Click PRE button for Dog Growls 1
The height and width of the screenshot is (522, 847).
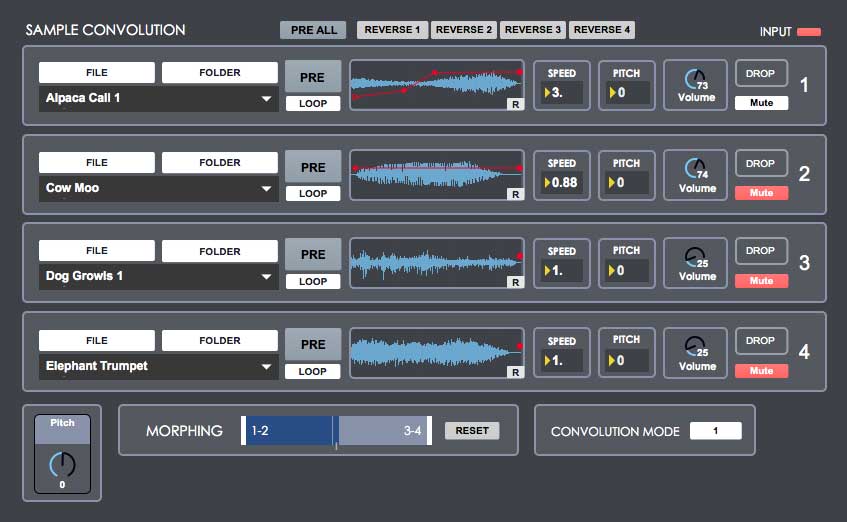tap(313, 255)
